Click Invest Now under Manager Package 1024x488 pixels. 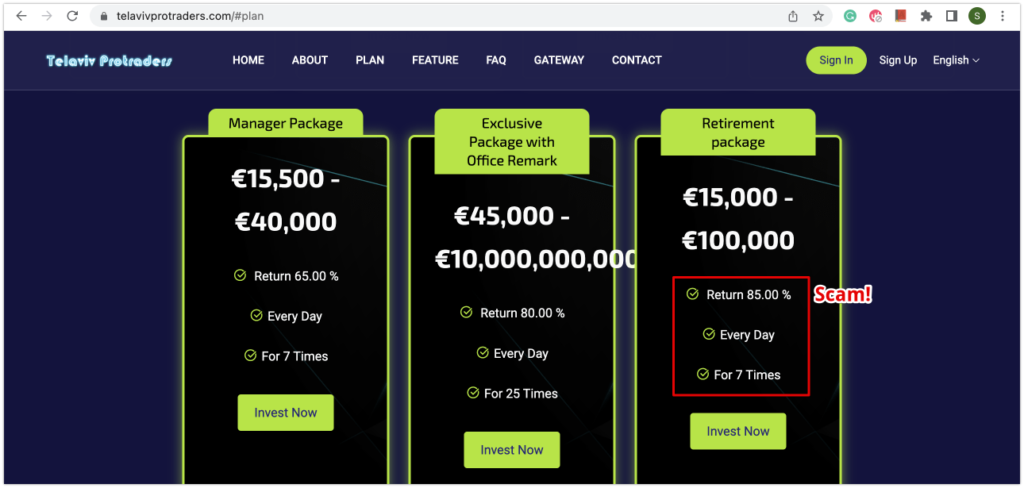coord(285,412)
